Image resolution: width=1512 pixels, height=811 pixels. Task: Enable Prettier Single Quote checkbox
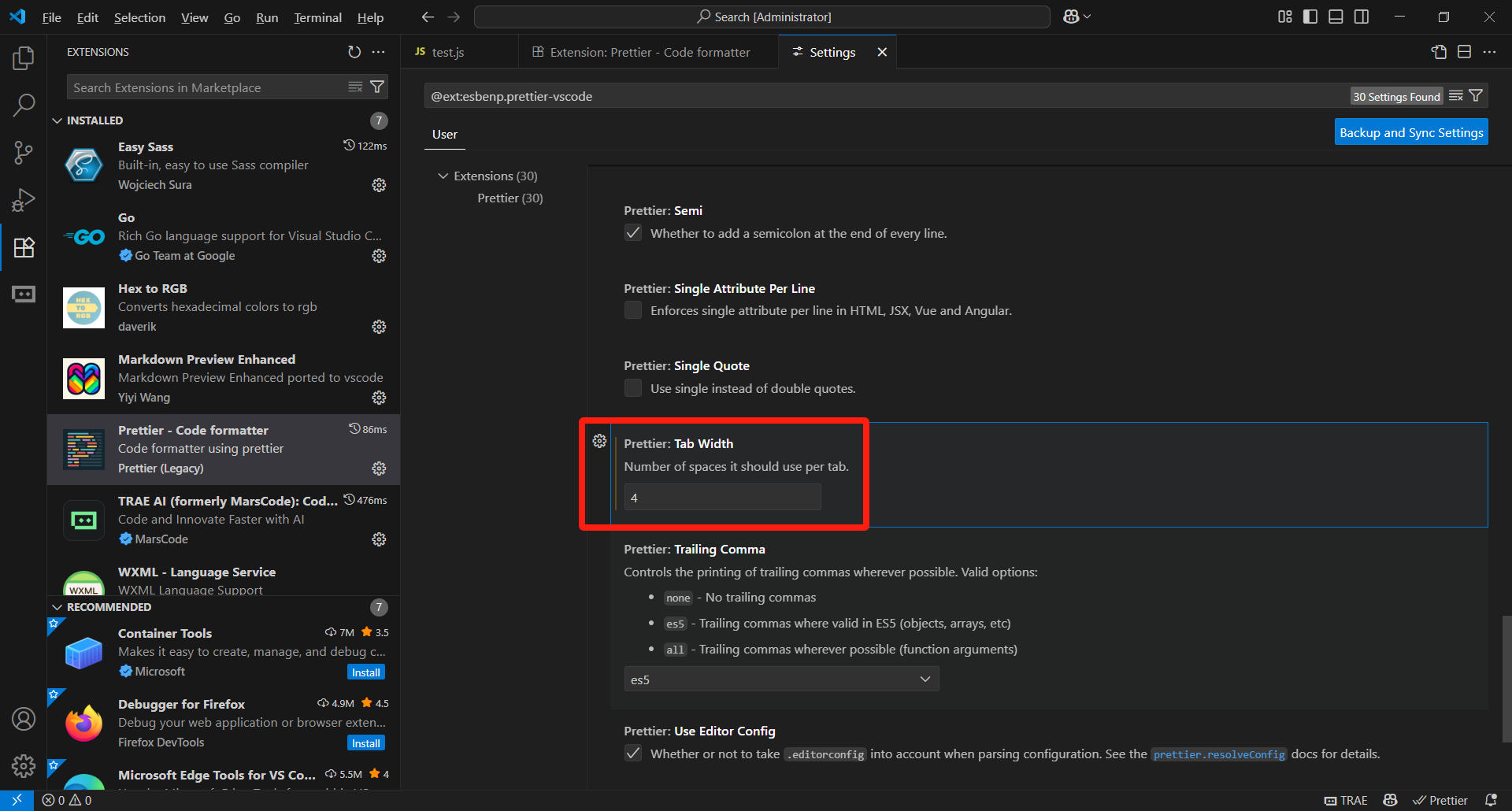coord(633,388)
